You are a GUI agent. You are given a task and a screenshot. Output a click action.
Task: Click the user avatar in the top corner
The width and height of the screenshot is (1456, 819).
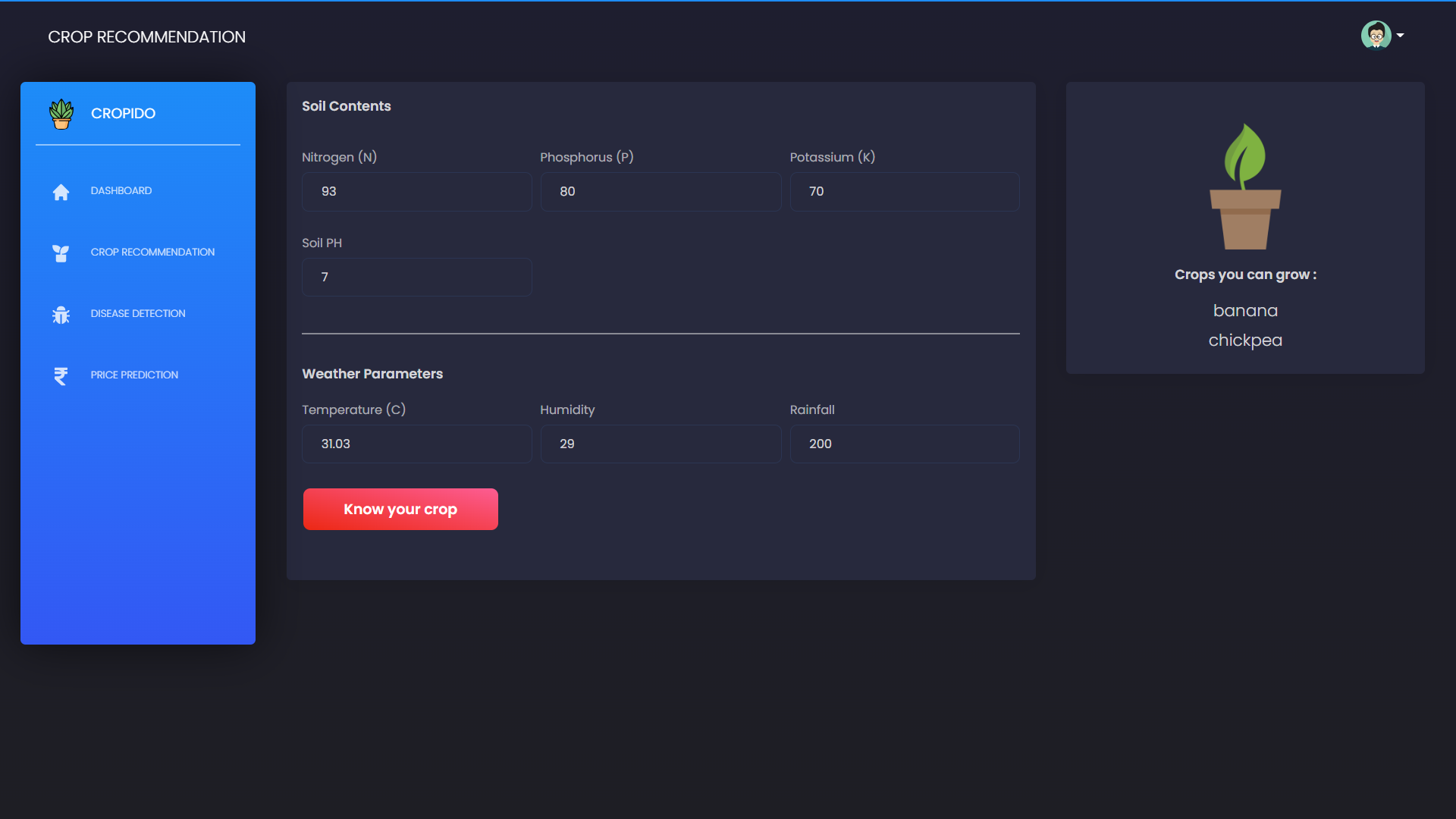point(1375,34)
